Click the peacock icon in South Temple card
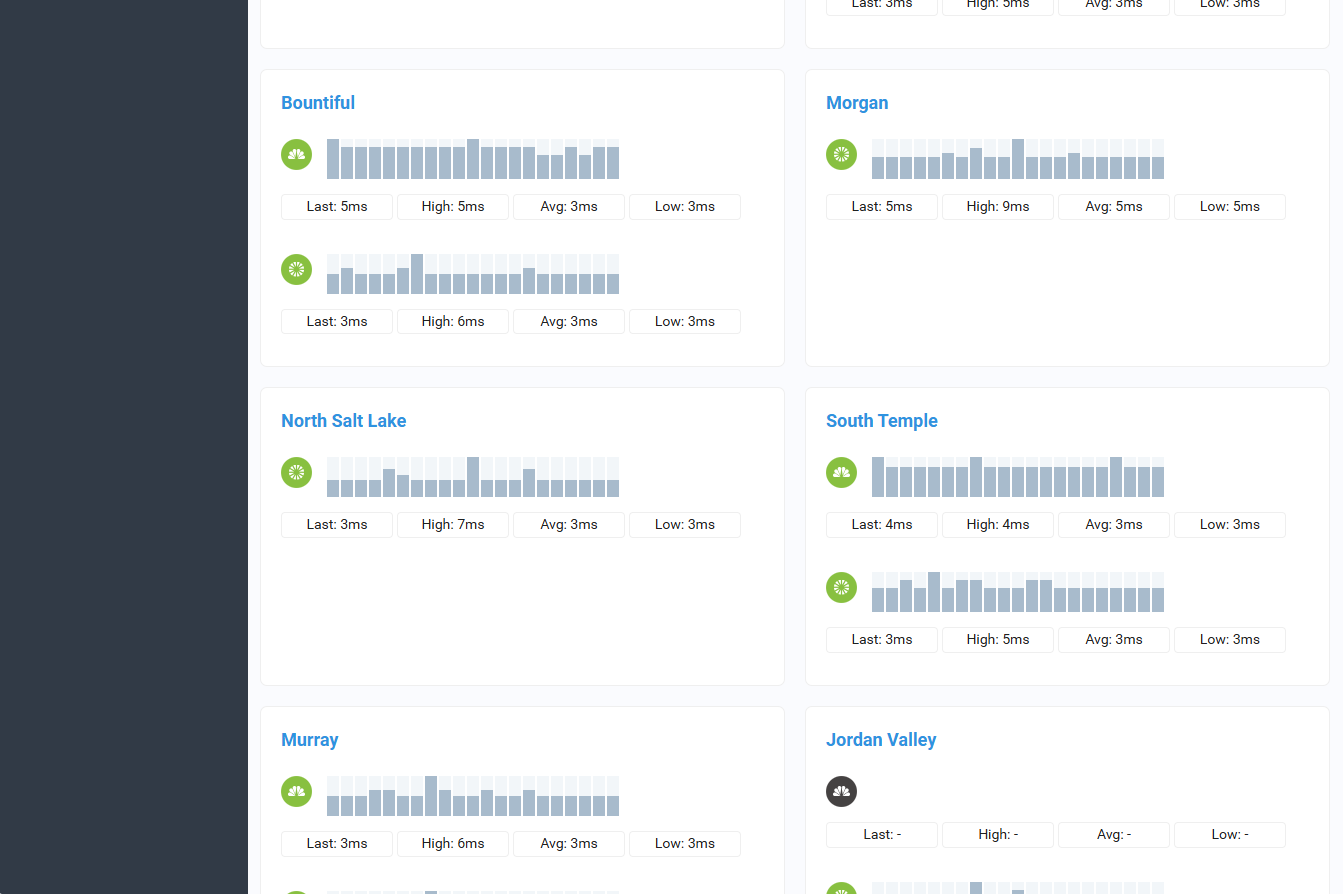The image size is (1343, 894). [841, 473]
